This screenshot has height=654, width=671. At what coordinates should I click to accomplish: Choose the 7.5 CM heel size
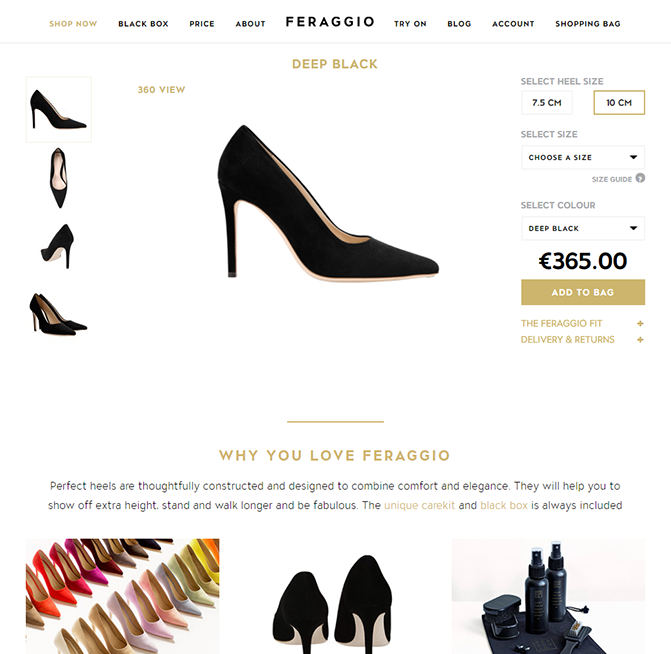546,103
